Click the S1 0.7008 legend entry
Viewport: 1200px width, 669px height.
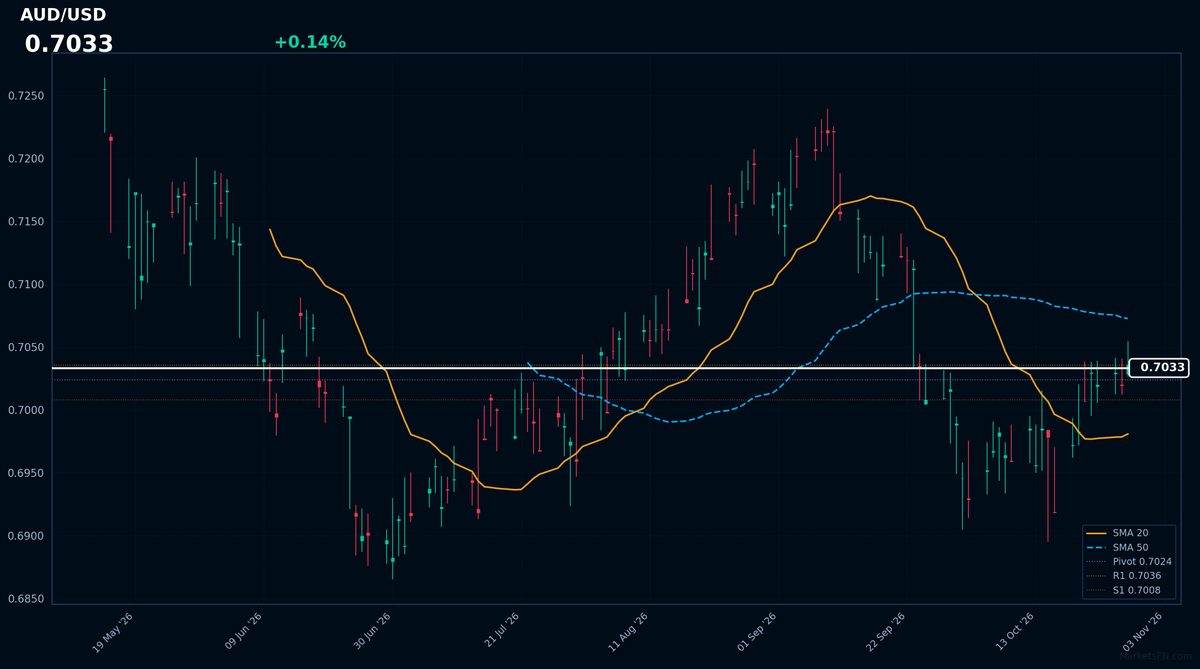coord(1130,591)
